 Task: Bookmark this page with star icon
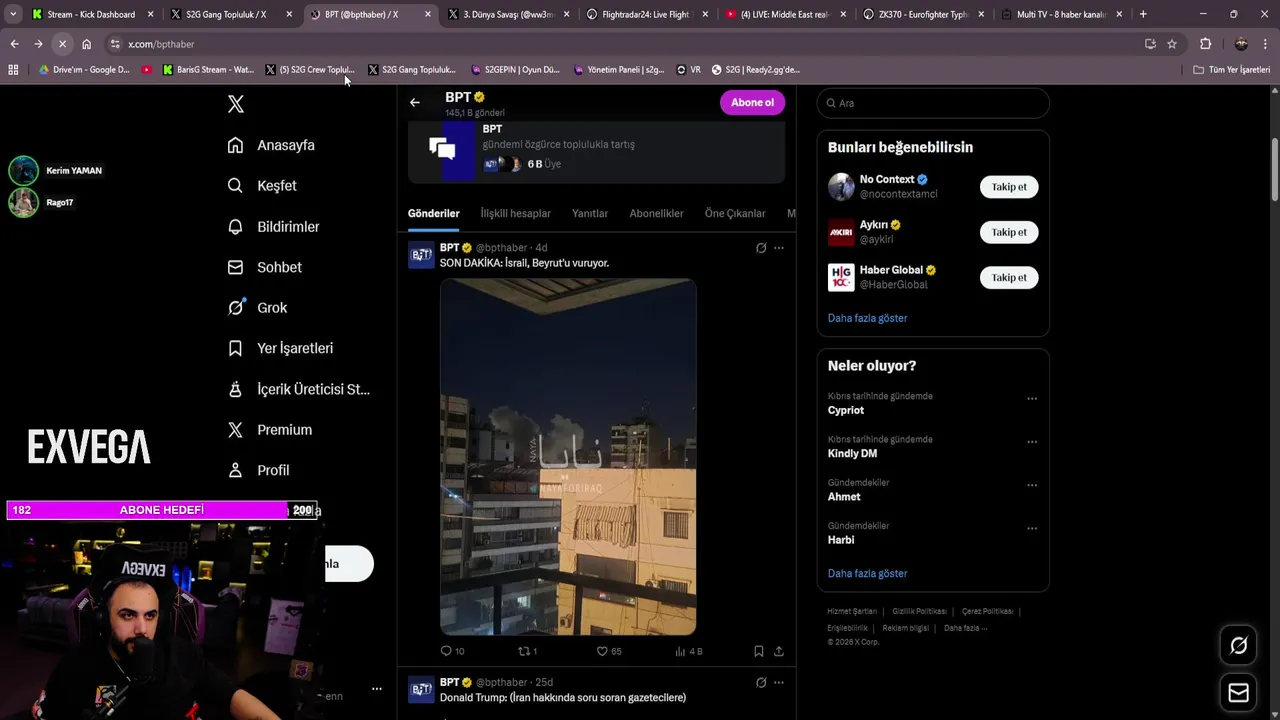1172,44
